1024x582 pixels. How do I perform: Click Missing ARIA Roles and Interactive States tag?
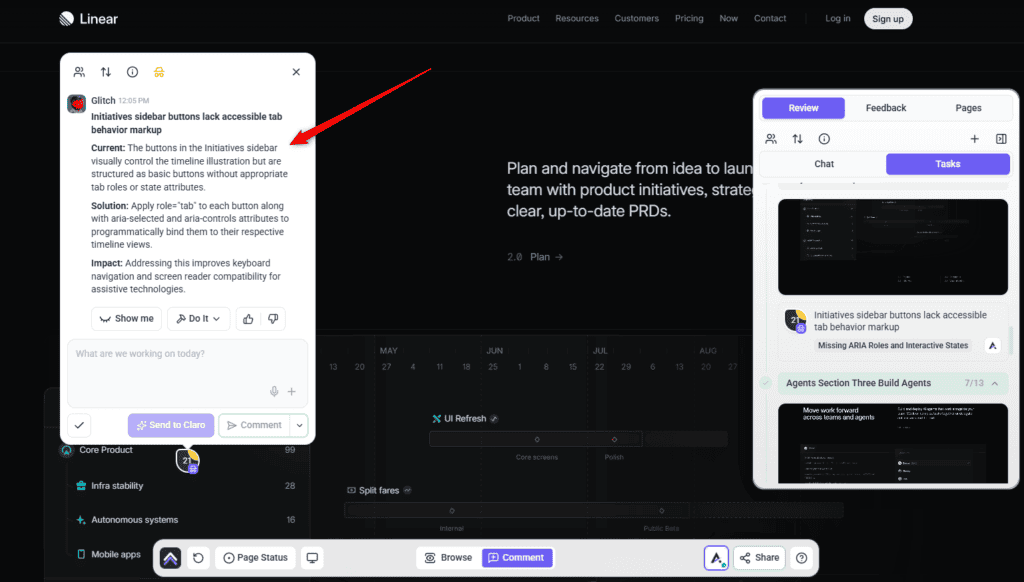(x=893, y=346)
